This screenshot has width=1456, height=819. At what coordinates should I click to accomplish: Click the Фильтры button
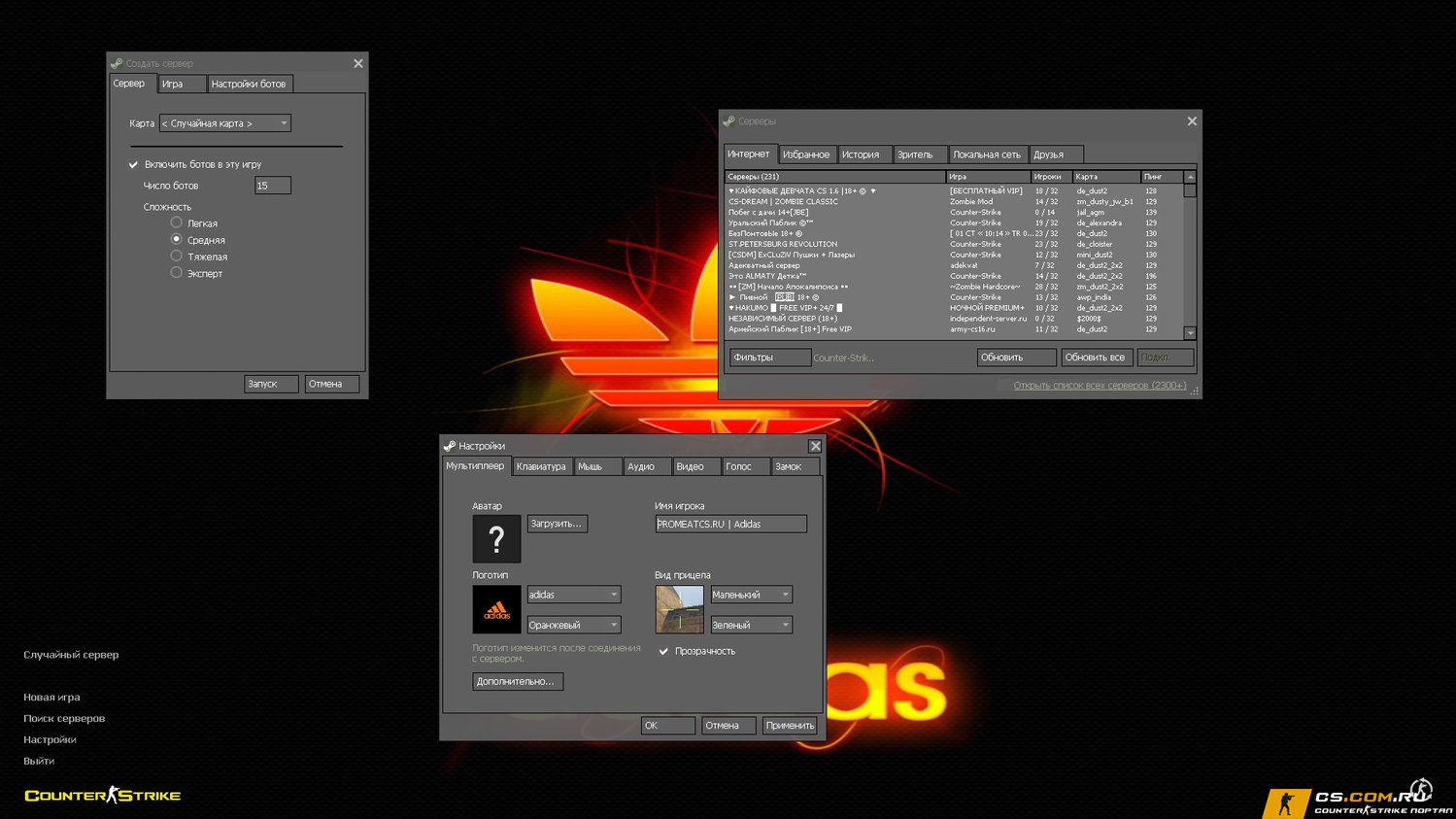(x=770, y=358)
